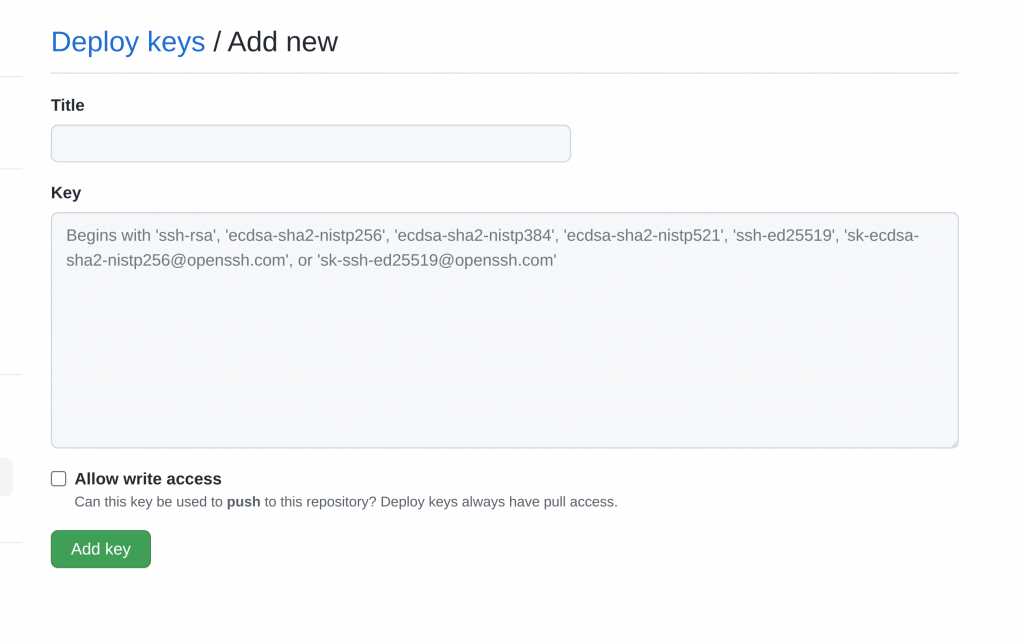1024x644 pixels.
Task: Click the 'sk-ssh-ed25519@openssh.com' placeholder text
Action: [x=436, y=260]
